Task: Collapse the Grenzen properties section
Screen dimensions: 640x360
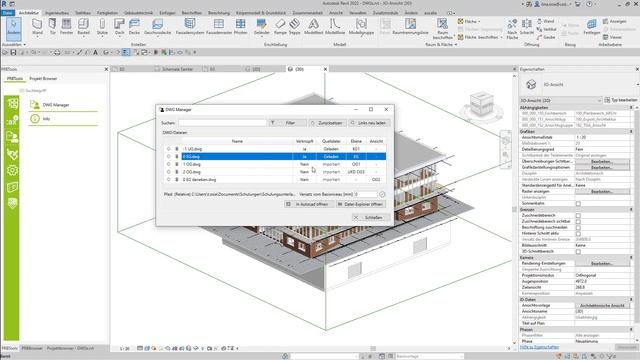Action: tap(631, 209)
